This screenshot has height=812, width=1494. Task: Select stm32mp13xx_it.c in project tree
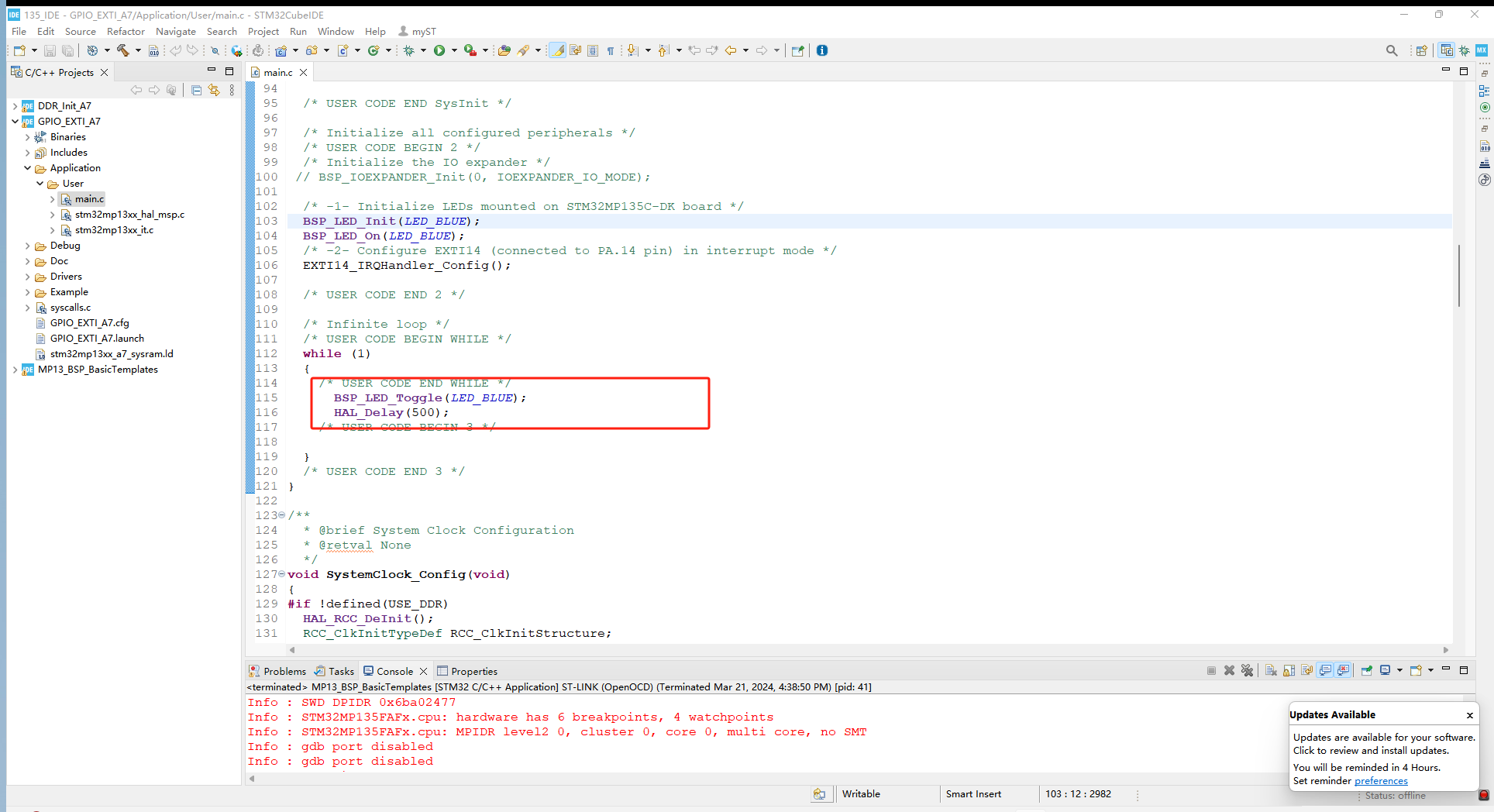coord(114,230)
